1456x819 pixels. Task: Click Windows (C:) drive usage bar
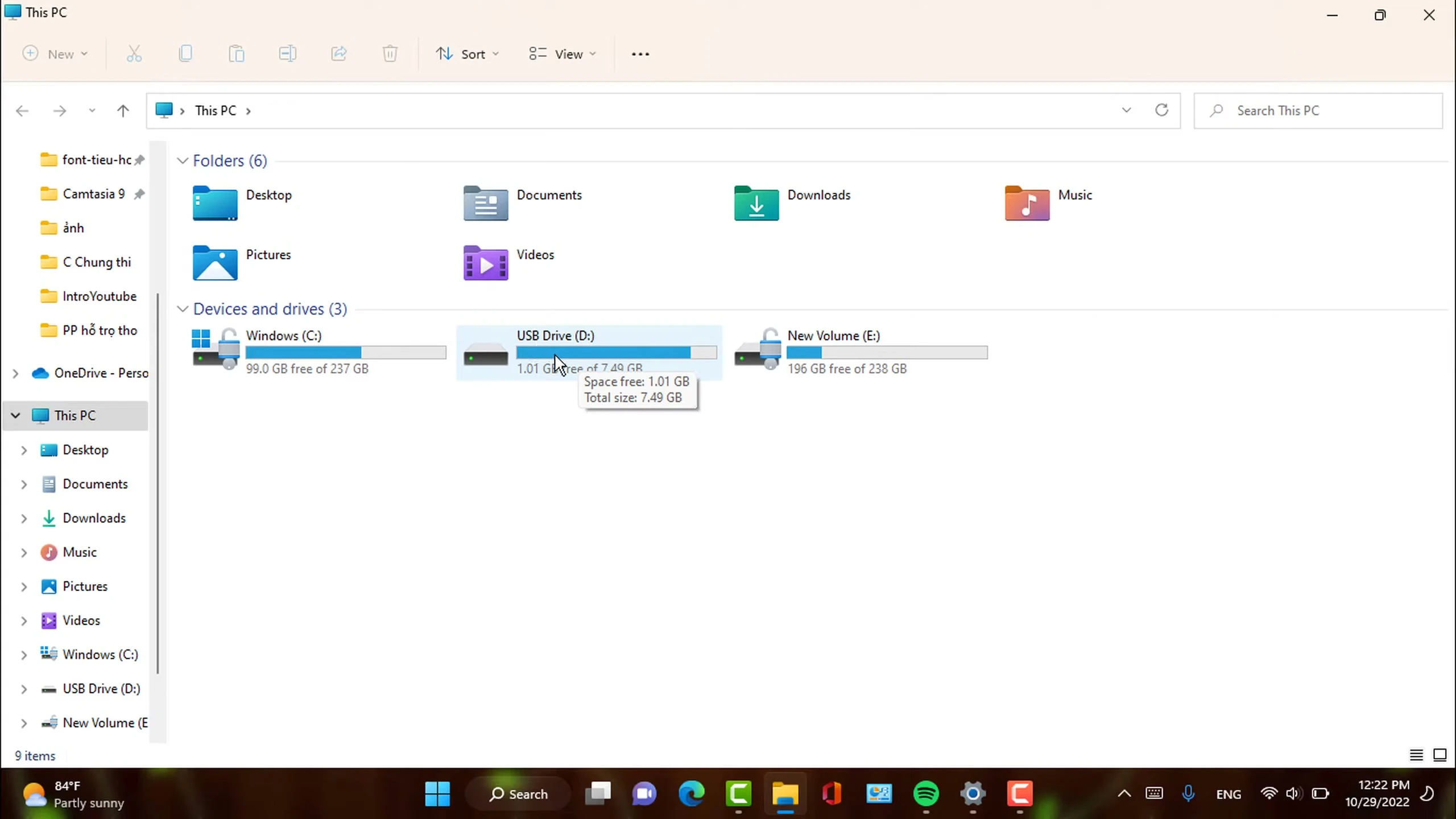[x=346, y=353]
